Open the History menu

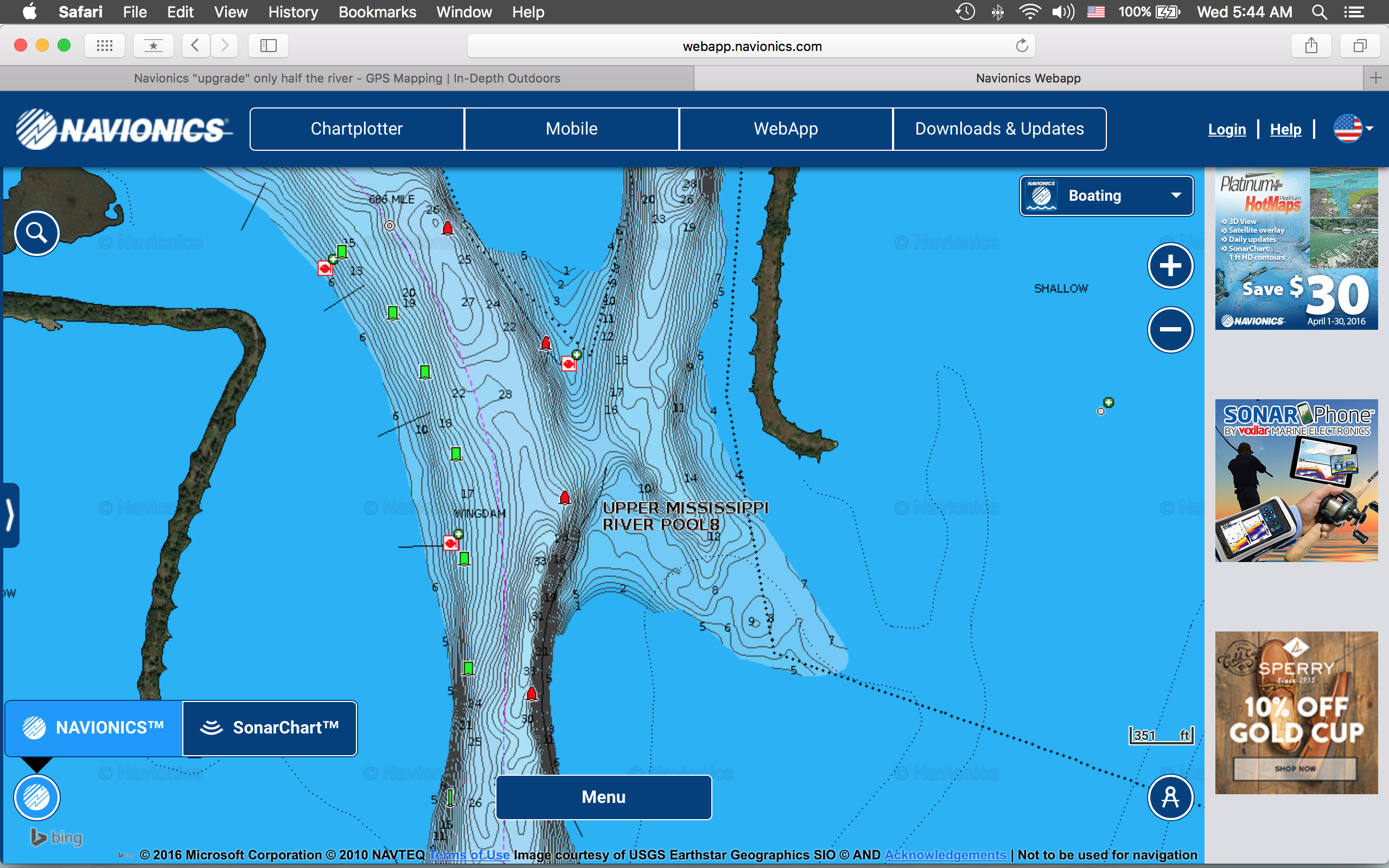point(293,12)
